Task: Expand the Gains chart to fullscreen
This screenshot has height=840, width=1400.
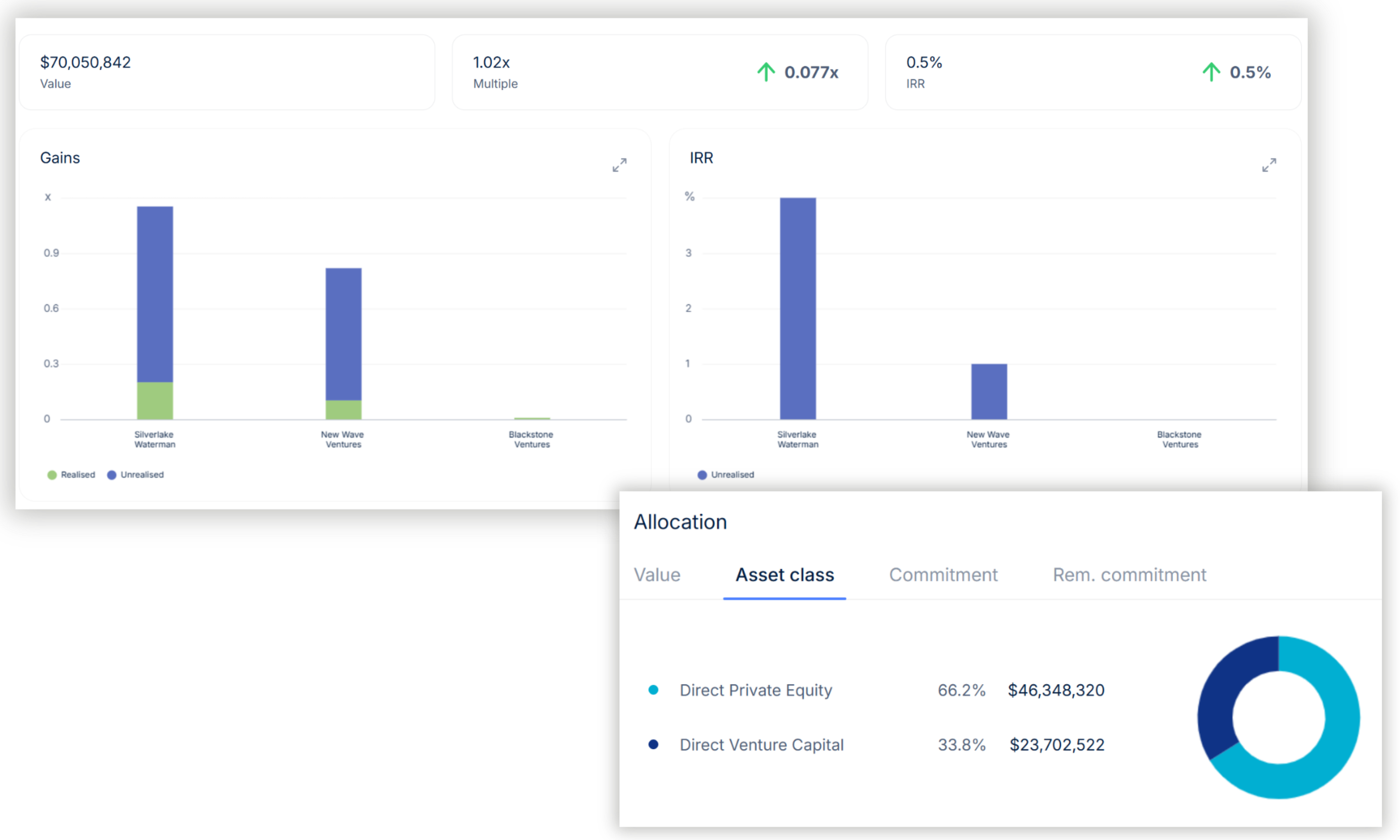Action: pos(619,165)
